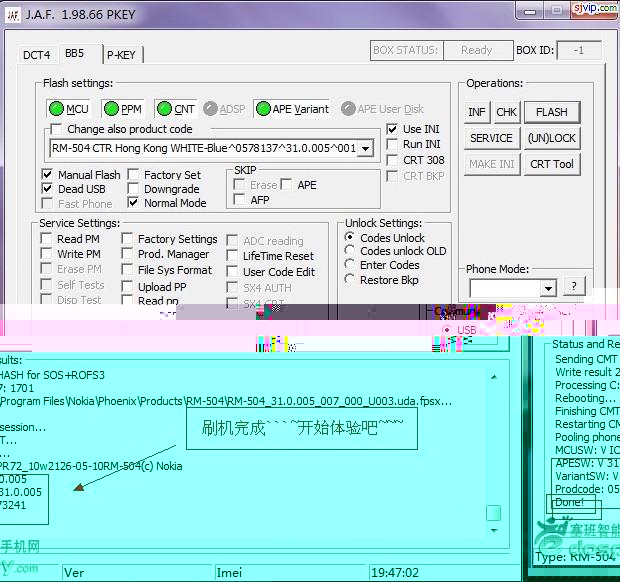Click the green CNT file indicator

click(x=164, y=109)
